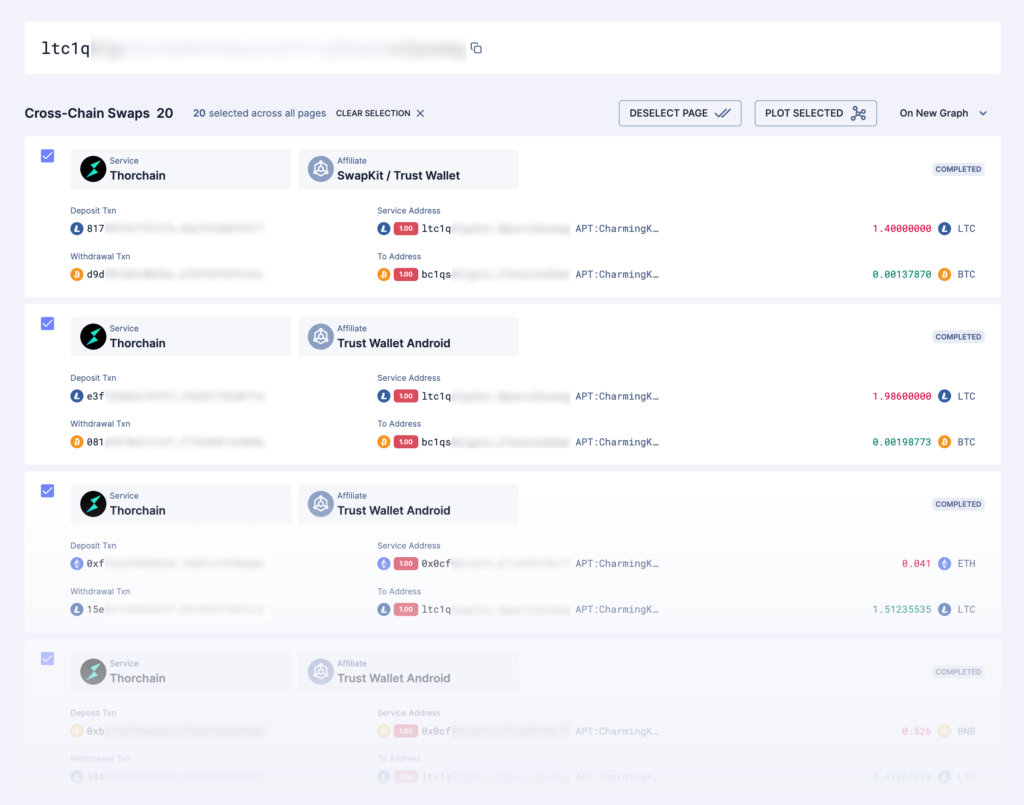The height and width of the screenshot is (805, 1024).
Task: Click Completed status on SwapKit / Trust Wallet swap
Action: click(x=958, y=169)
